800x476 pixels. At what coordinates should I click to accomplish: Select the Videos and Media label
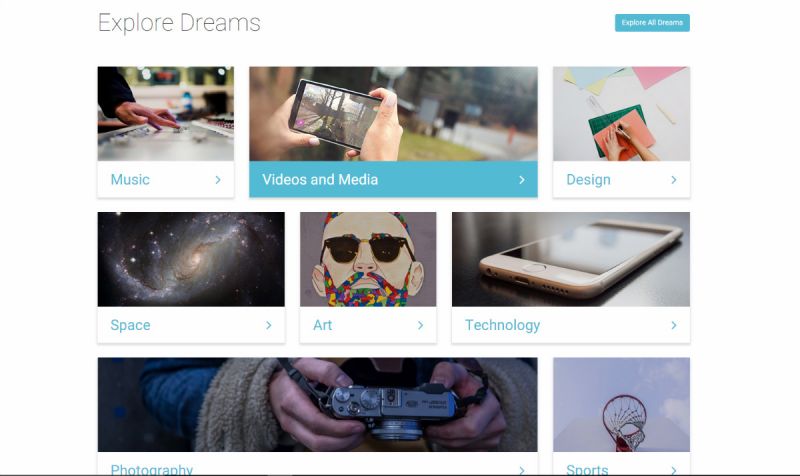320,180
